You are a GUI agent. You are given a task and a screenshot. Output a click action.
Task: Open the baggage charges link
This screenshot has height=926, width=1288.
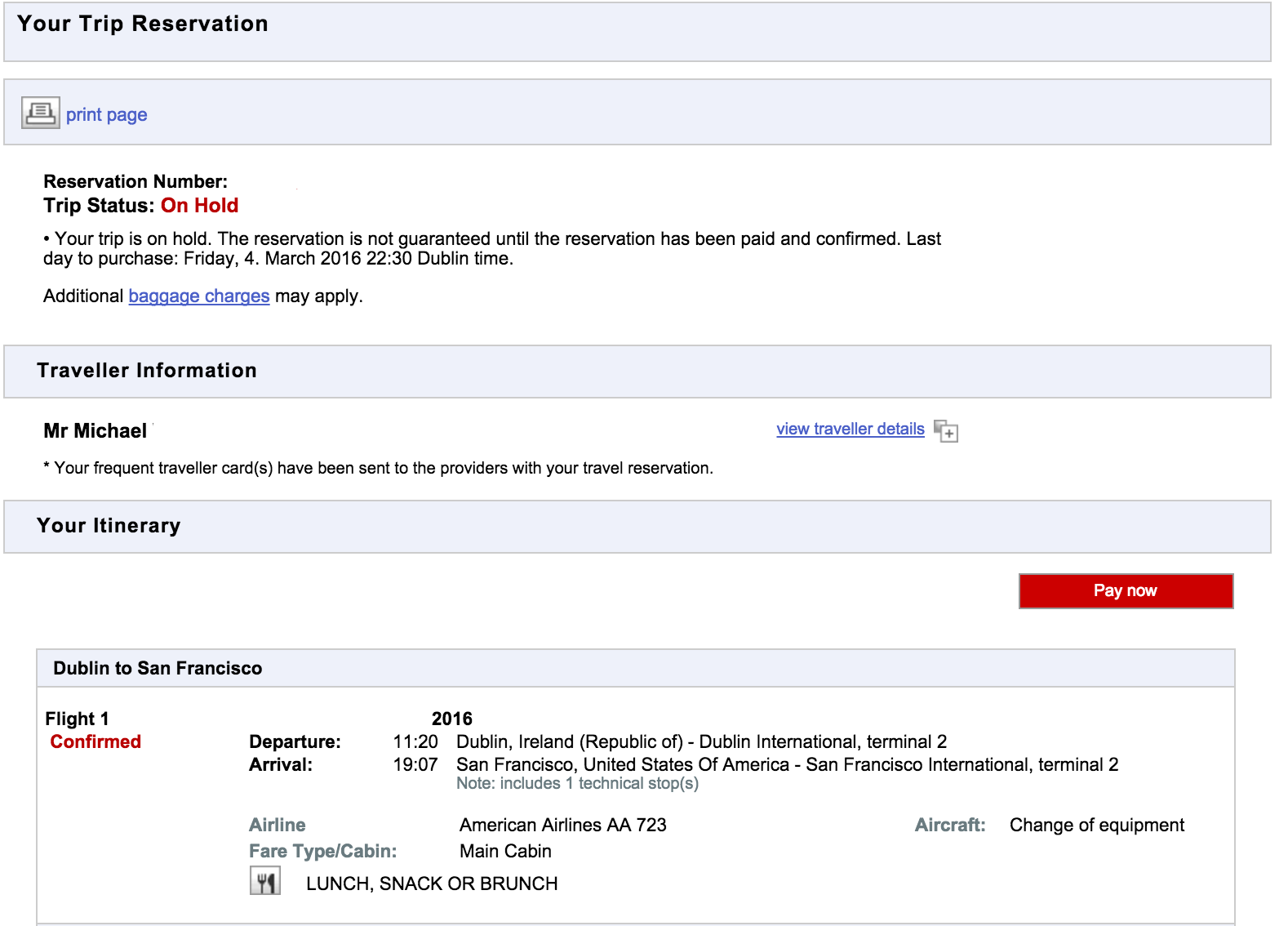[198, 296]
